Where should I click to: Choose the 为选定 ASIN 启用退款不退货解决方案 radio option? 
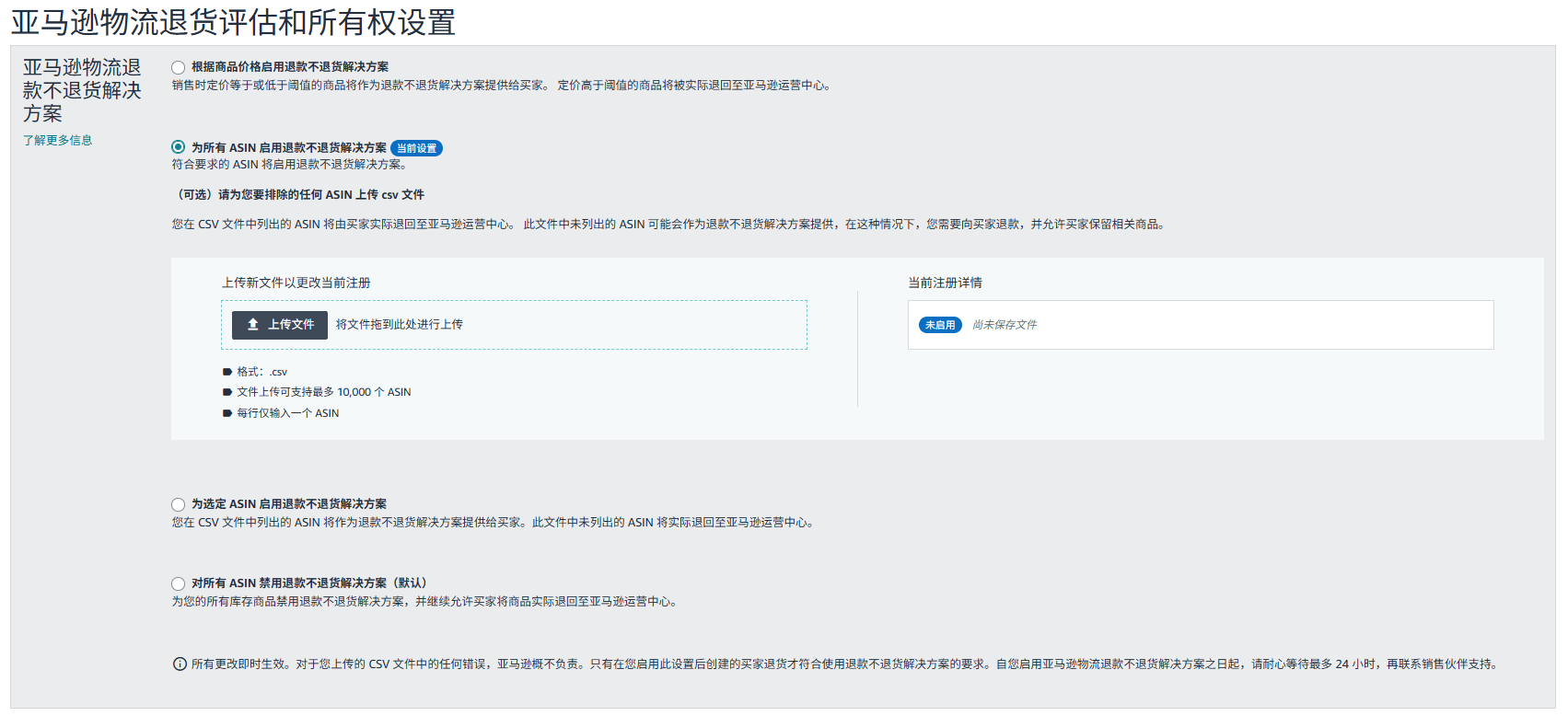click(x=179, y=504)
